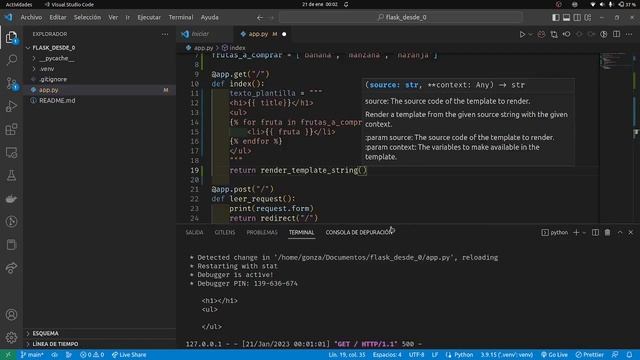Open Remote Explorer view
This screenshot has height=360, width=640.
[11, 153]
